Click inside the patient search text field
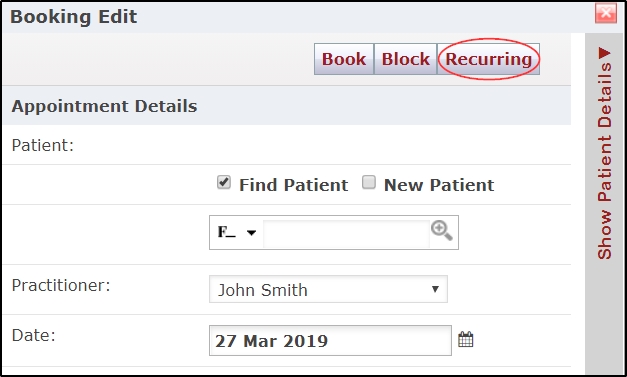627x377 pixels. (x=346, y=233)
